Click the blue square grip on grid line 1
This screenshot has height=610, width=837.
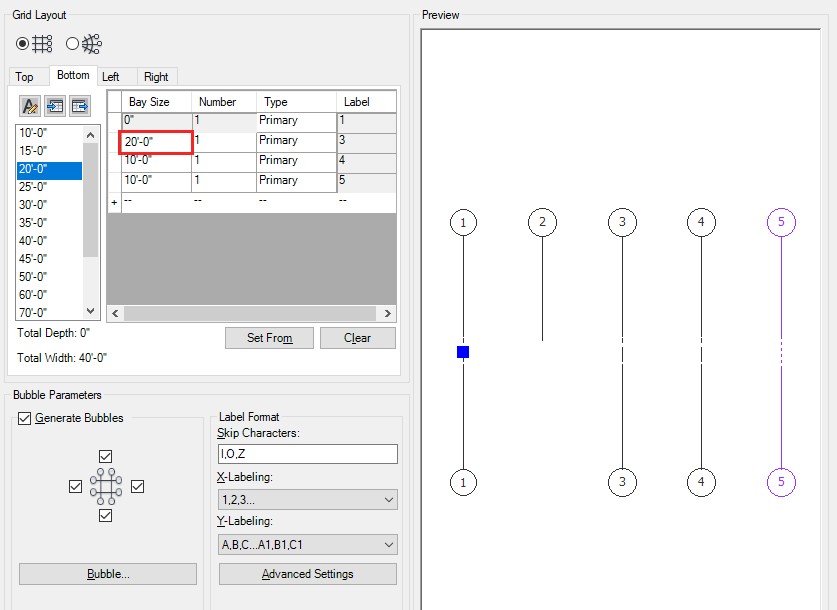463,352
